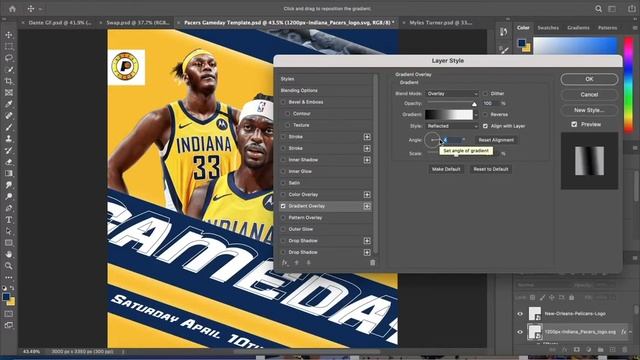The image size is (640, 360).
Task: Enable the Inner Glow checkbox
Action: pos(283,171)
